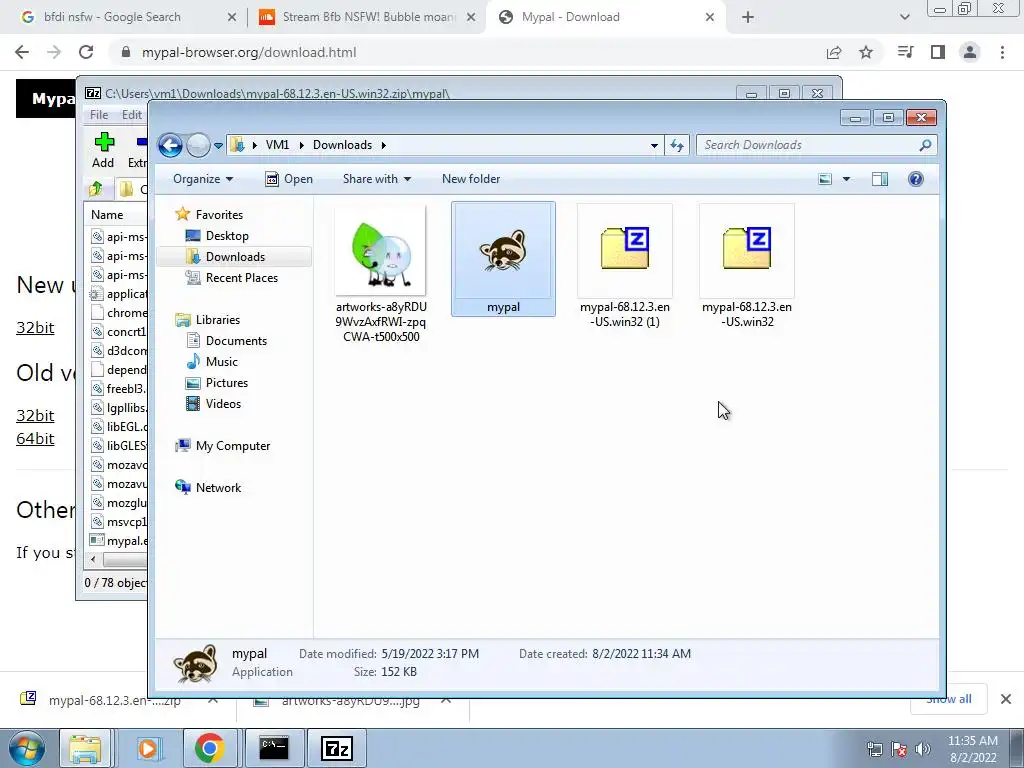
Task: Select Documents library
Action: [x=227, y=340]
